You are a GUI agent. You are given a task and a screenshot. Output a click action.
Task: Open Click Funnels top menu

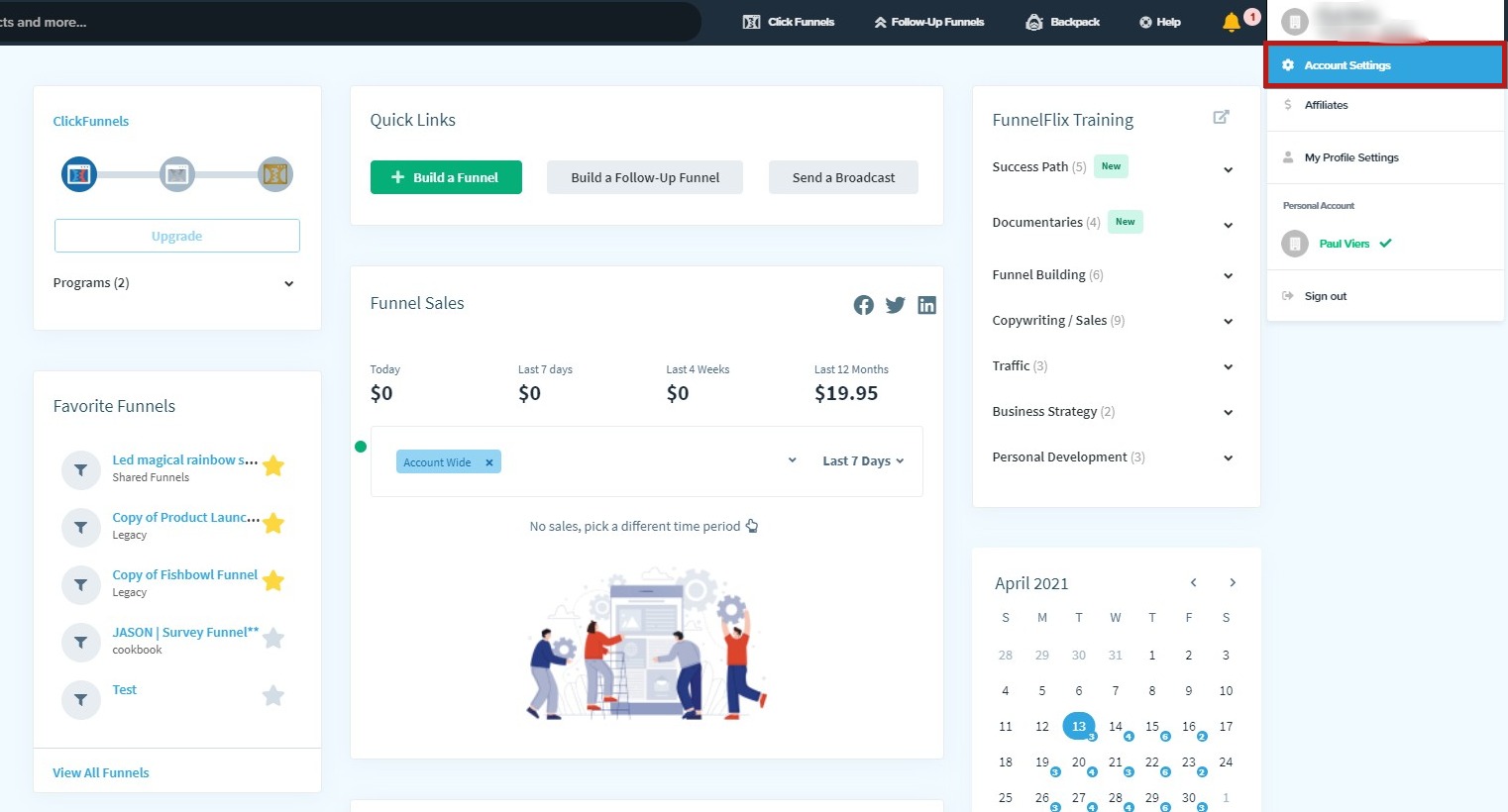click(789, 22)
